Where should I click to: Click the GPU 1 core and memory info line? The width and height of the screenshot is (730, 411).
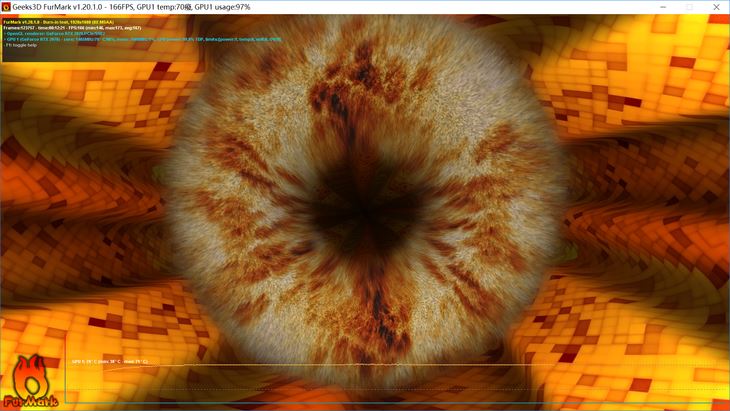pos(143,40)
